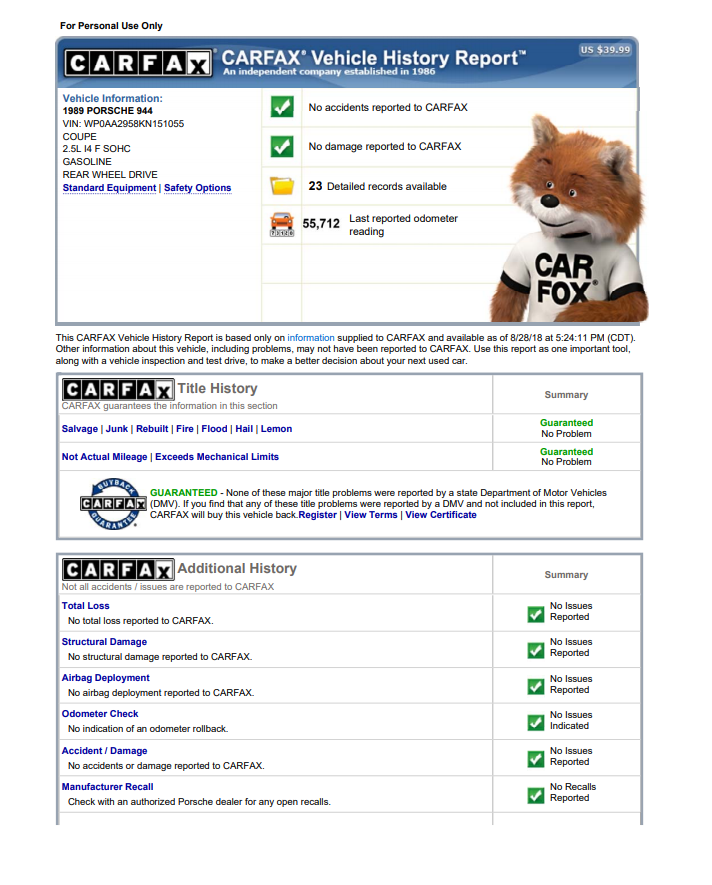Click the '1989 PORSCHE 944' vehicle title
The image size is (712, 885).
tap(107, 111)
